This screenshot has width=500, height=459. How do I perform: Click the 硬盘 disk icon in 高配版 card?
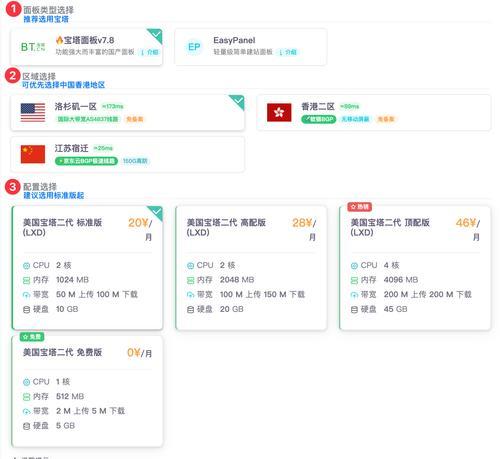[190, 310]
